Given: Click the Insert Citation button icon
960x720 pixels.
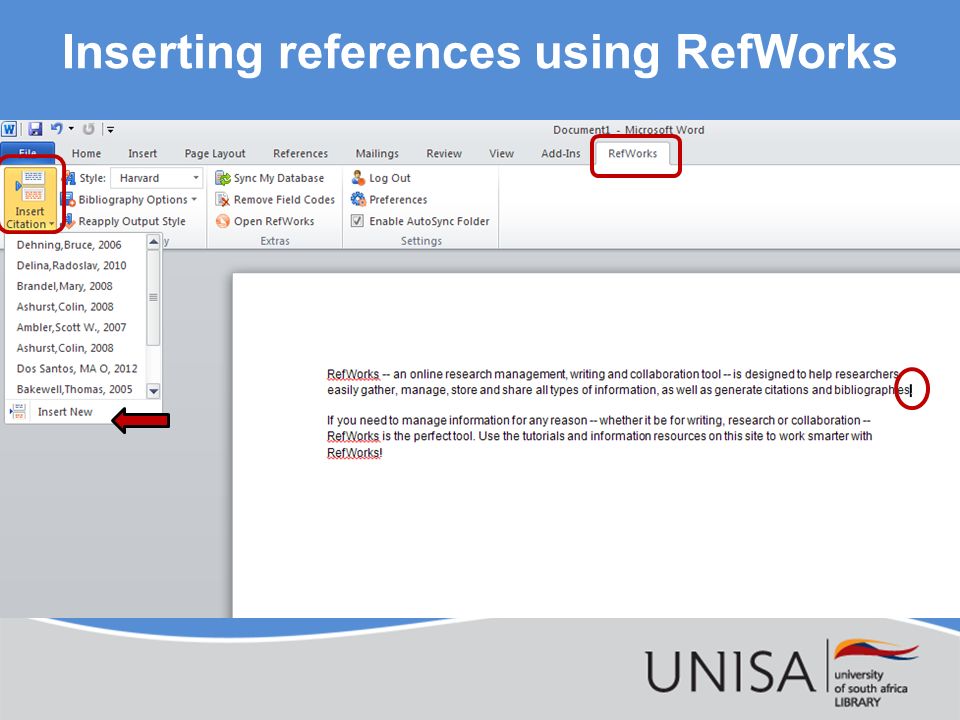Looking at the screenshot, I should (x=31, y=187).
